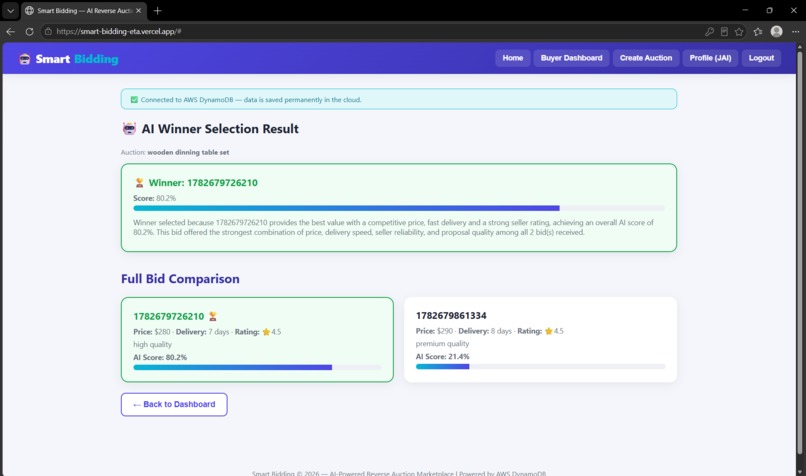Screen dimensions: 806x476
Task: Click the footer copyright text
Action: tap(399, 473)
